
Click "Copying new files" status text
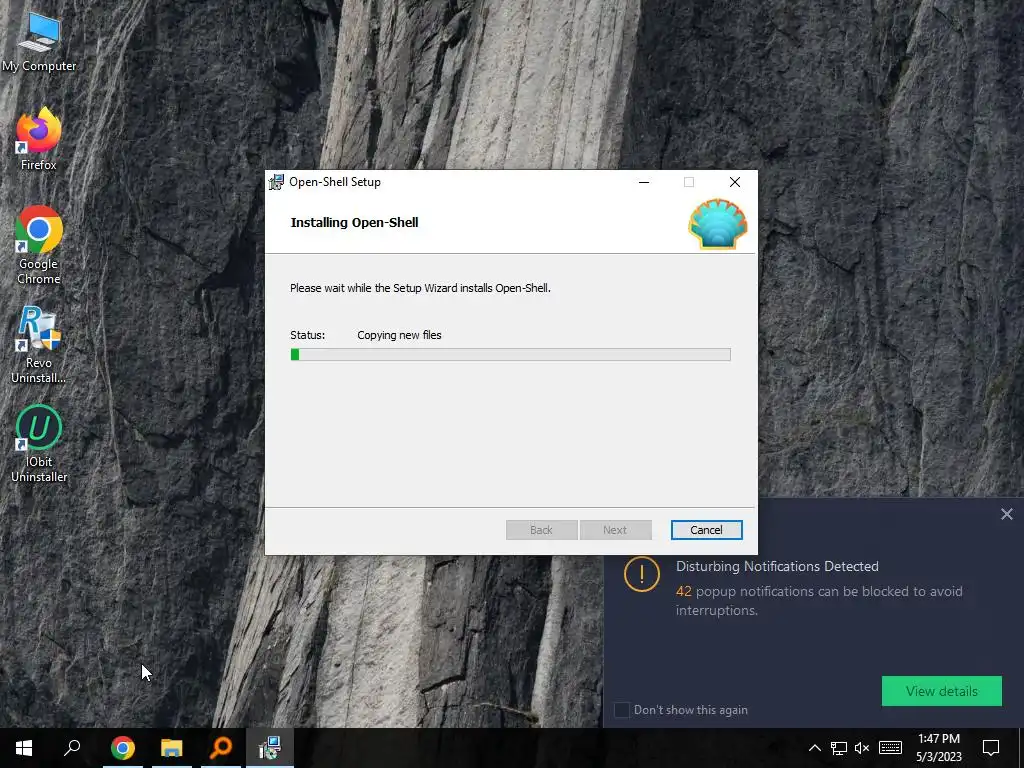(x=399, y=335)
